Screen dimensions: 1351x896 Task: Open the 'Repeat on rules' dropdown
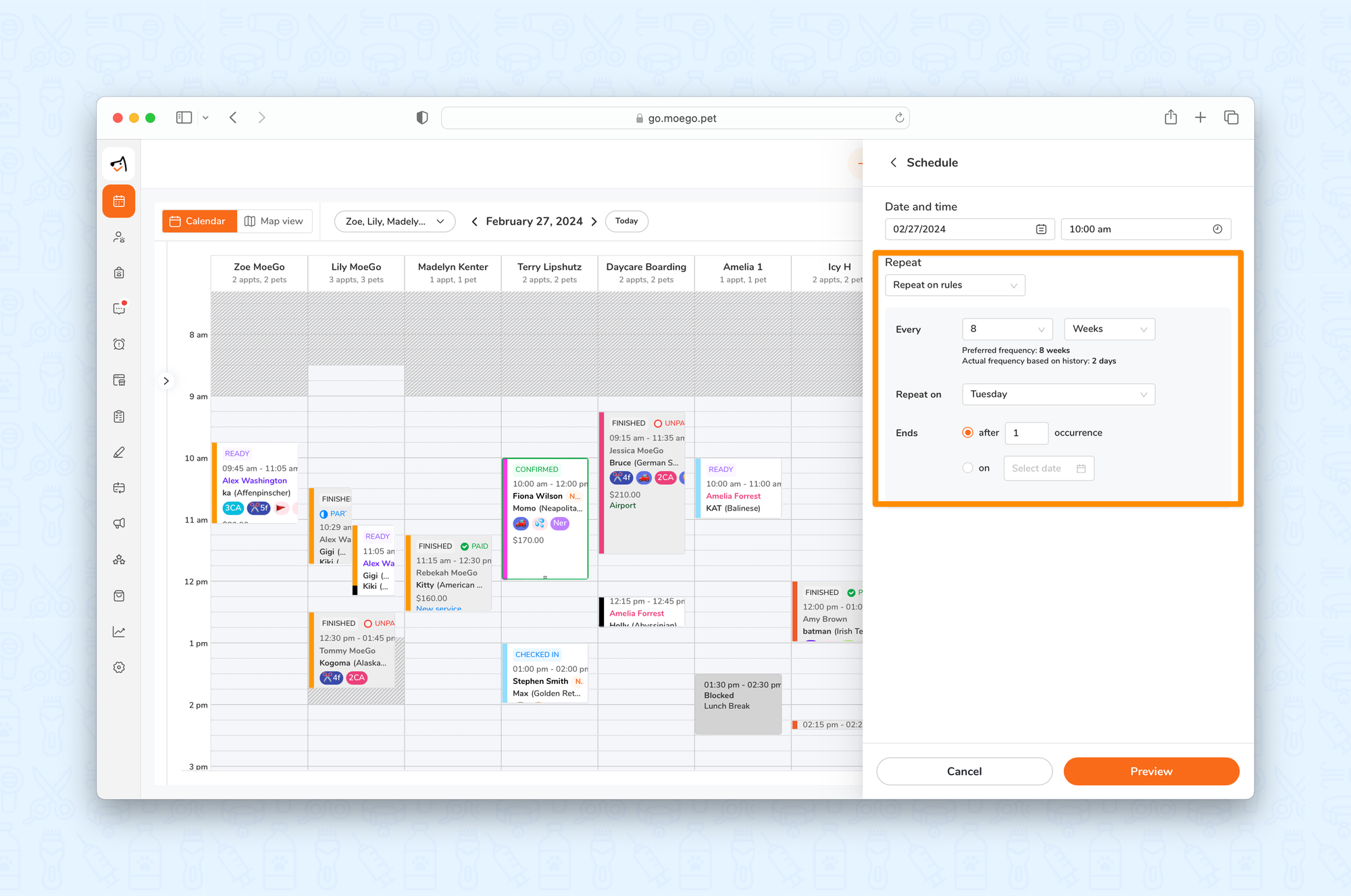954,285
